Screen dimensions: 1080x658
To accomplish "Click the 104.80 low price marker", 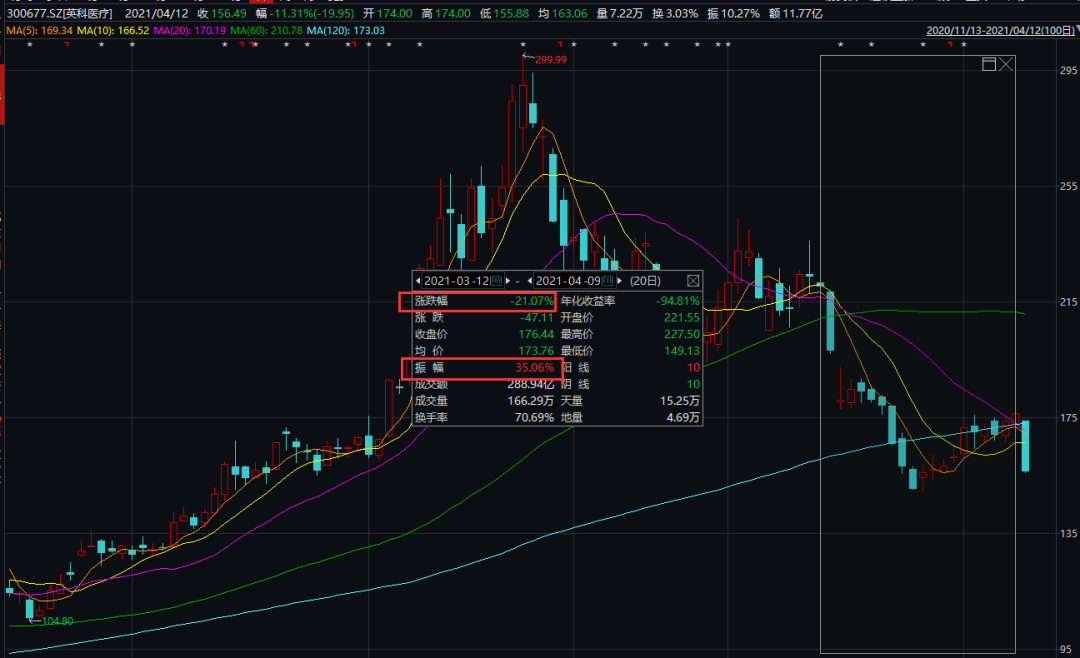I will tap(57, 621).
